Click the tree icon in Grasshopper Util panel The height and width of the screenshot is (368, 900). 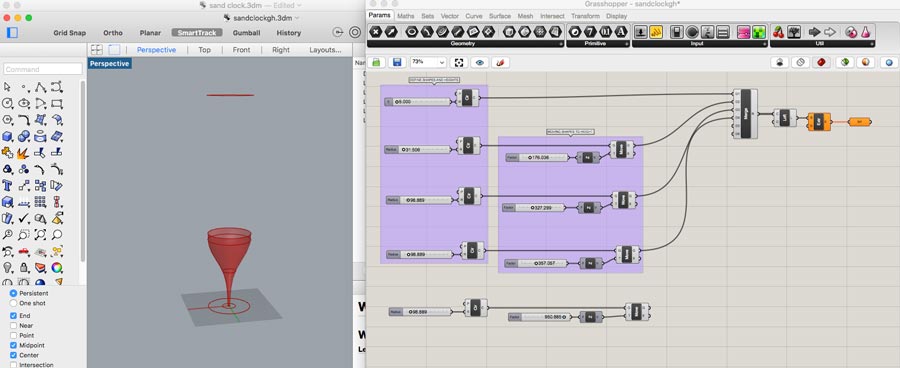point(794,32)
